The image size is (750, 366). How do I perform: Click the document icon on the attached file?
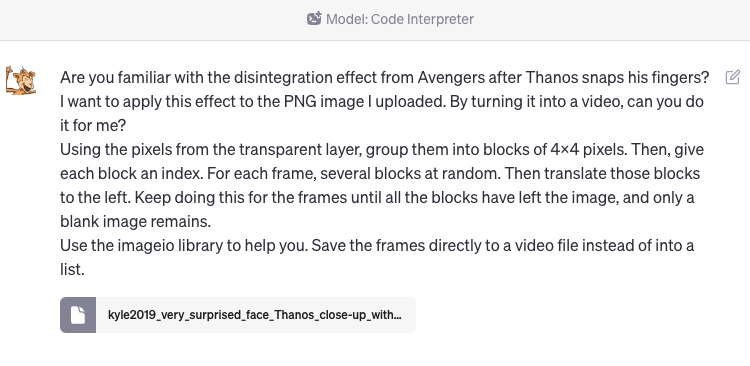point(78,315)
